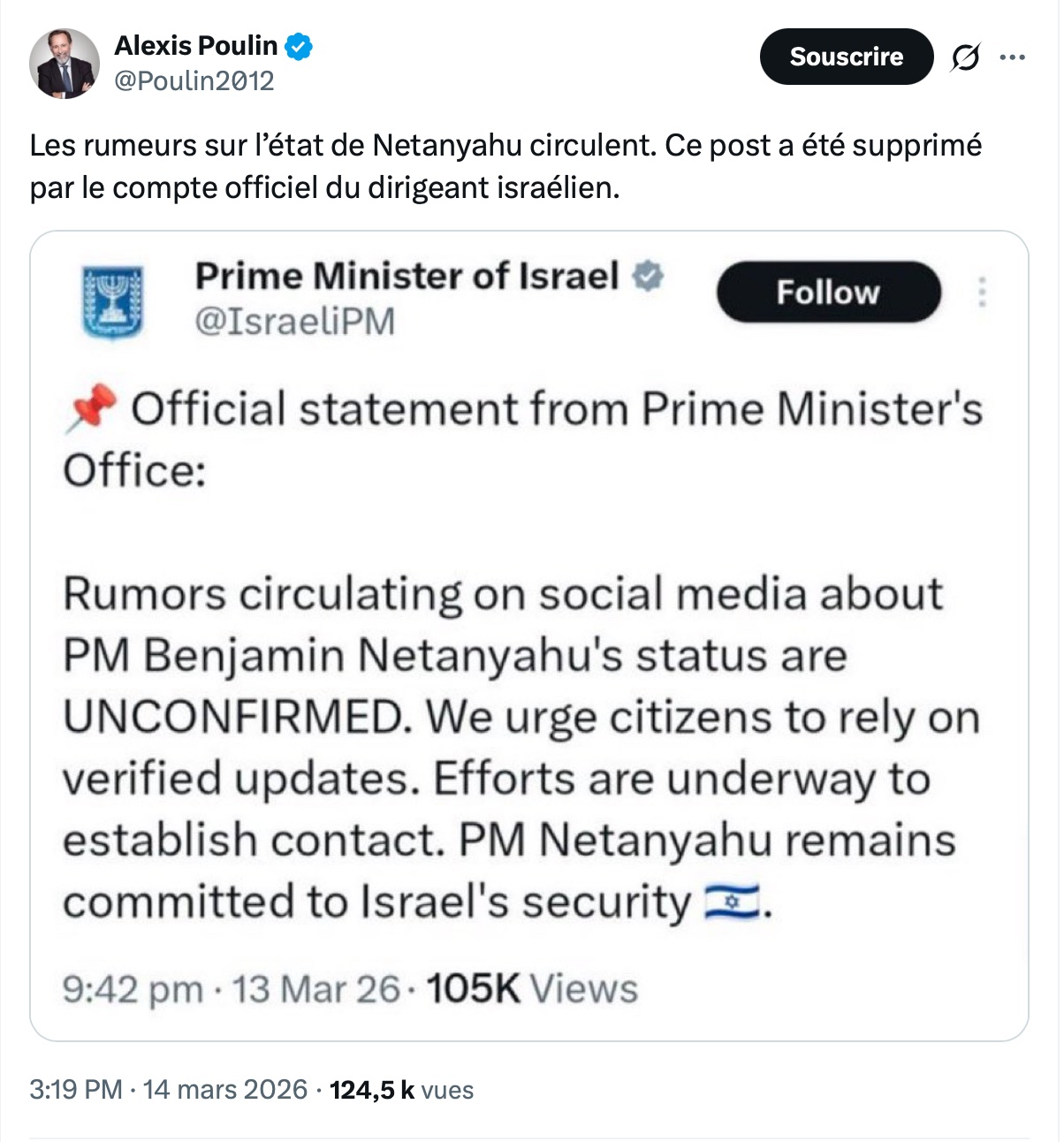This screenshot has width=1064, height=1142.
Task: Click the Israeli menorah emblem avatar
Action: click(x=112, y=301)
